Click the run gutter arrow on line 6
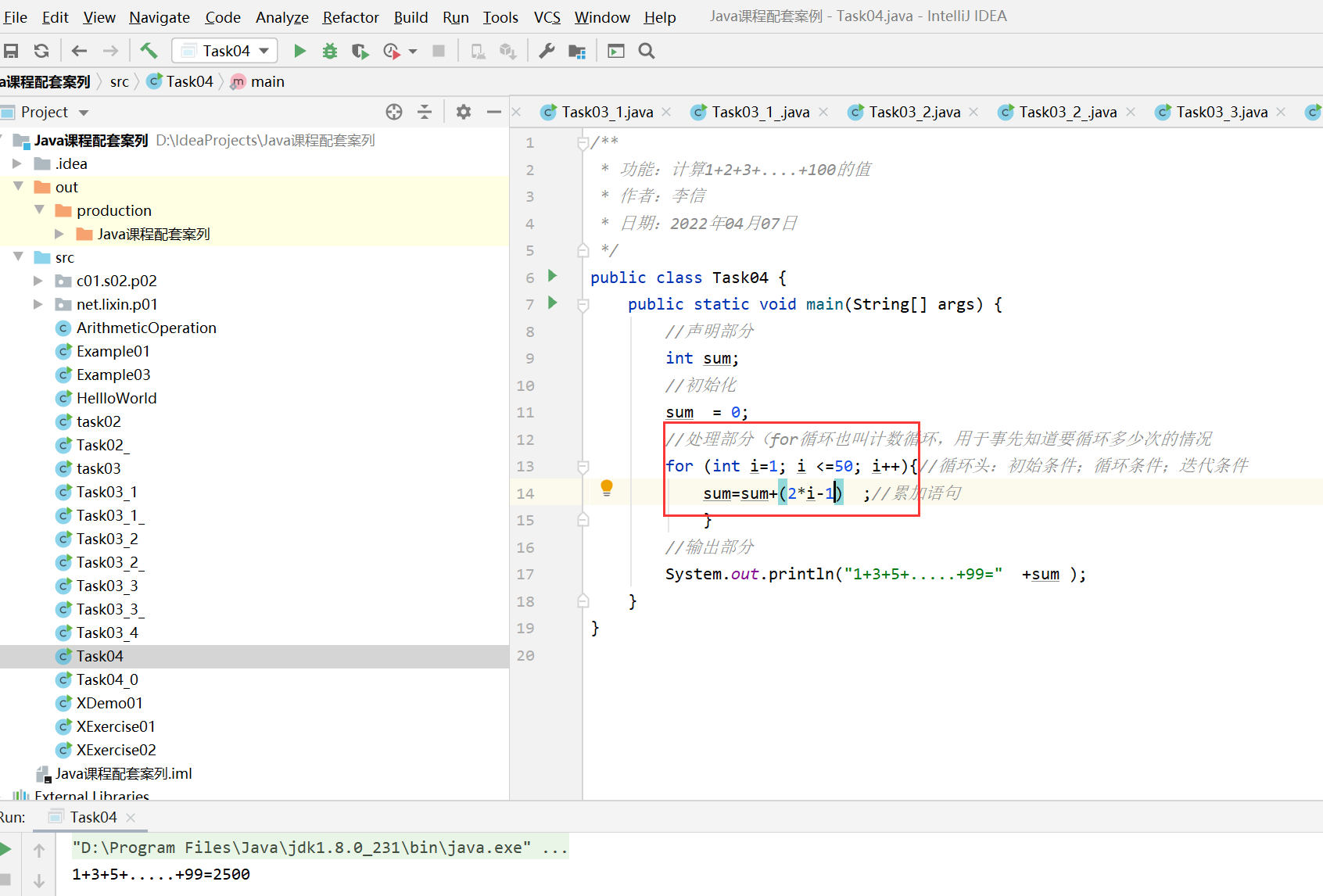This screenshot has width=1323, height=896. click(x=553, y=275)
